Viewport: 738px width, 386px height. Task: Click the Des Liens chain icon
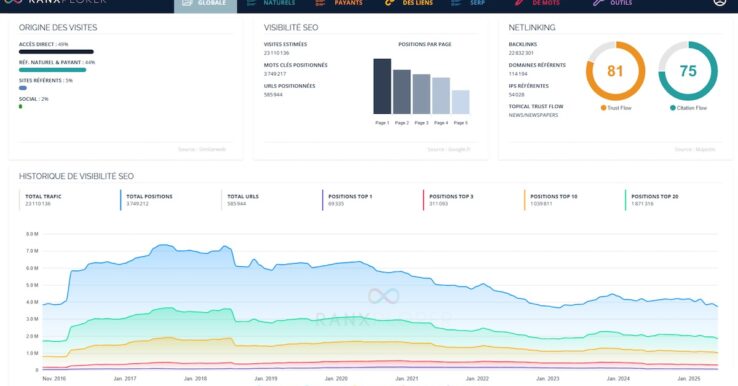(389, 2)
